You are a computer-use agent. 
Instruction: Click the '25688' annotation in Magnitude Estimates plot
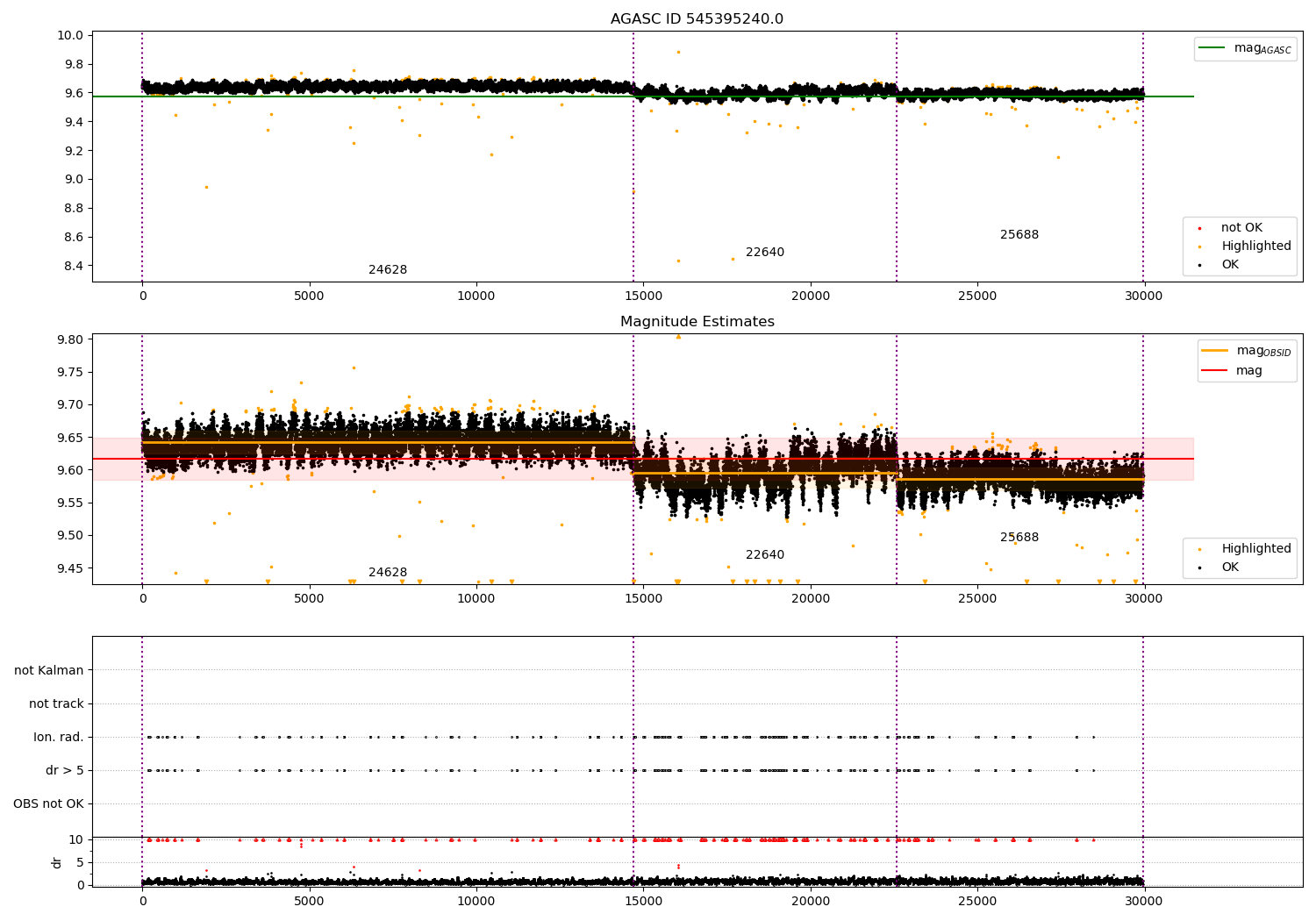coord(1019,538)
